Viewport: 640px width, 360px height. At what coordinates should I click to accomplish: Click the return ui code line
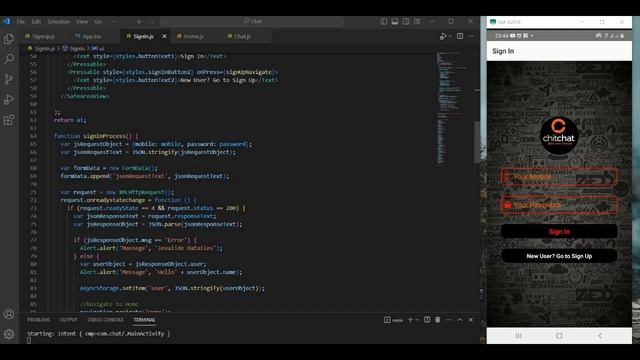70,120
